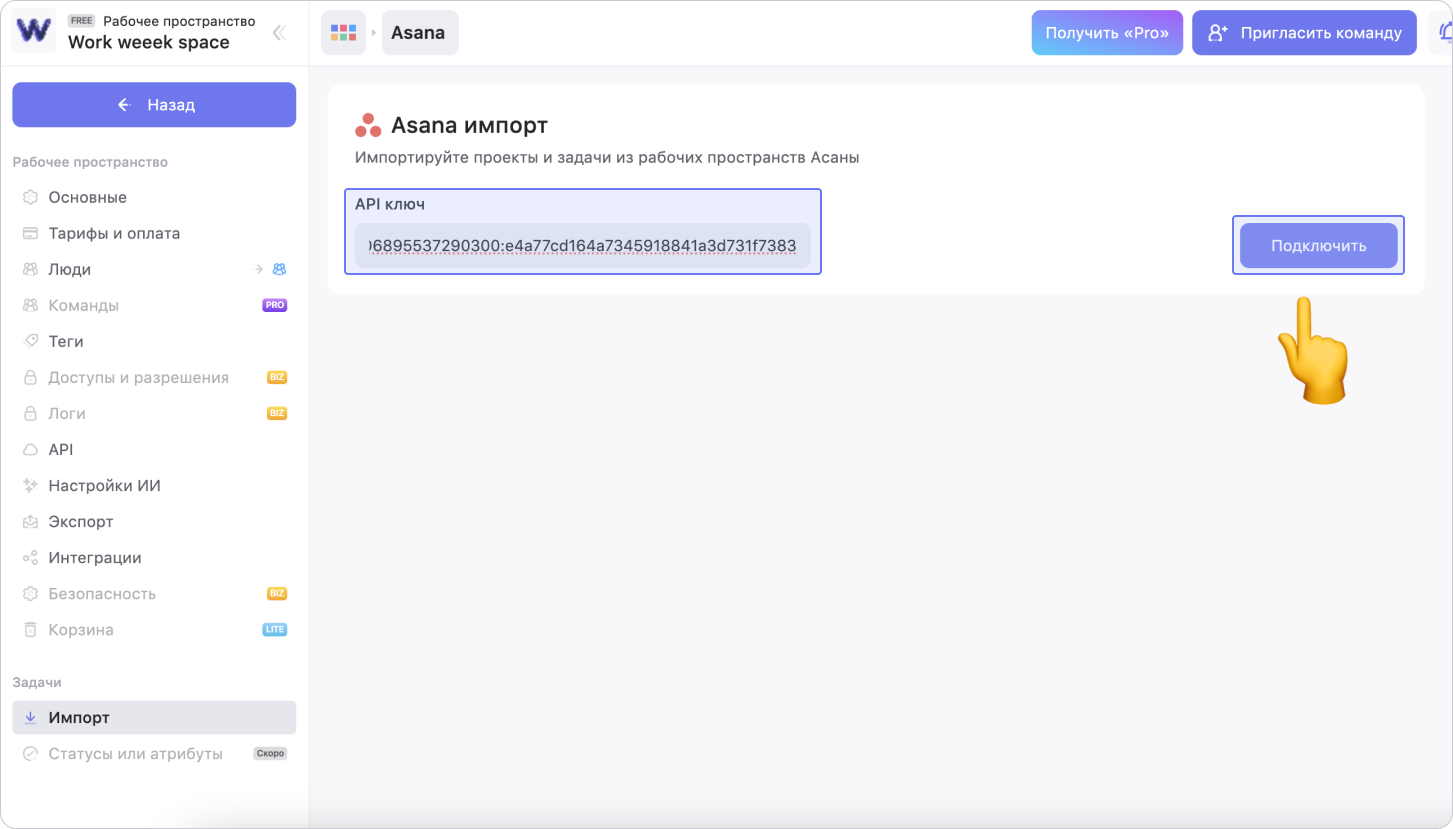The image size is (1453, 829).
Task: Open Основные settings section
Action: pos(87,197)
